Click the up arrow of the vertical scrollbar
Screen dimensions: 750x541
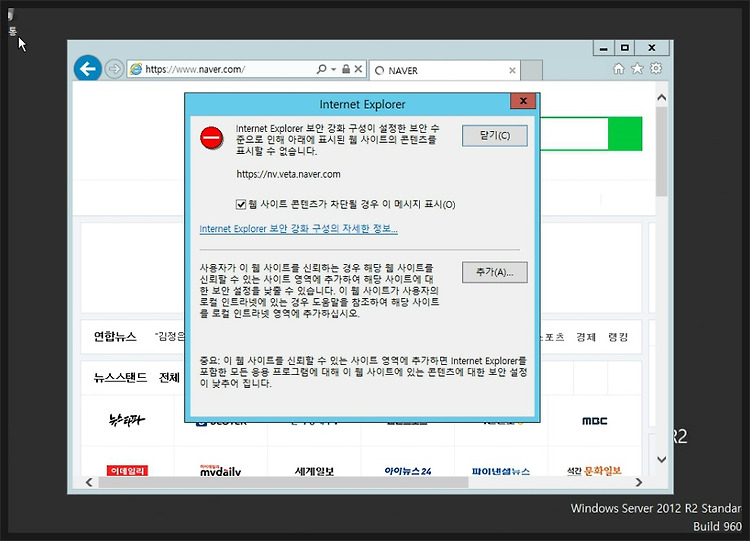pos(662,98)
